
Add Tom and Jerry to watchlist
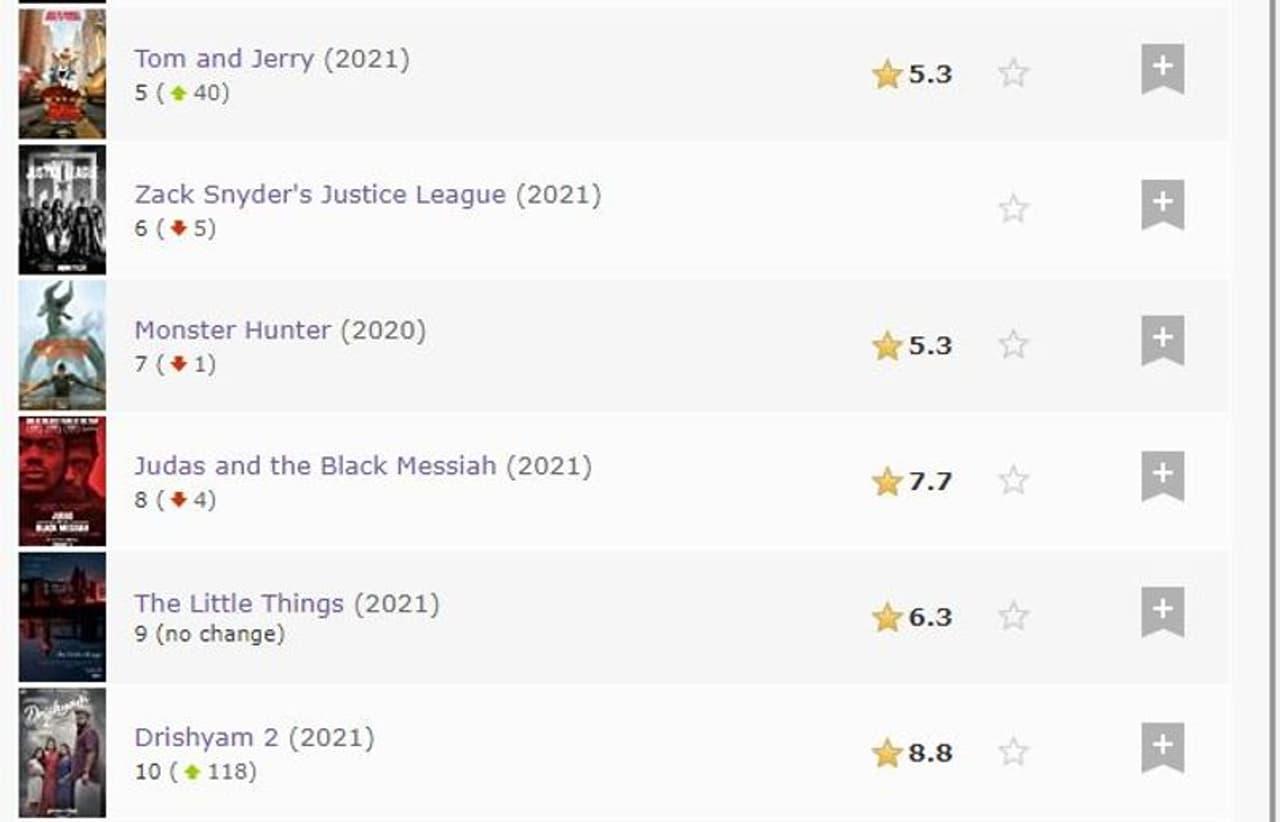coord(1162,69)
